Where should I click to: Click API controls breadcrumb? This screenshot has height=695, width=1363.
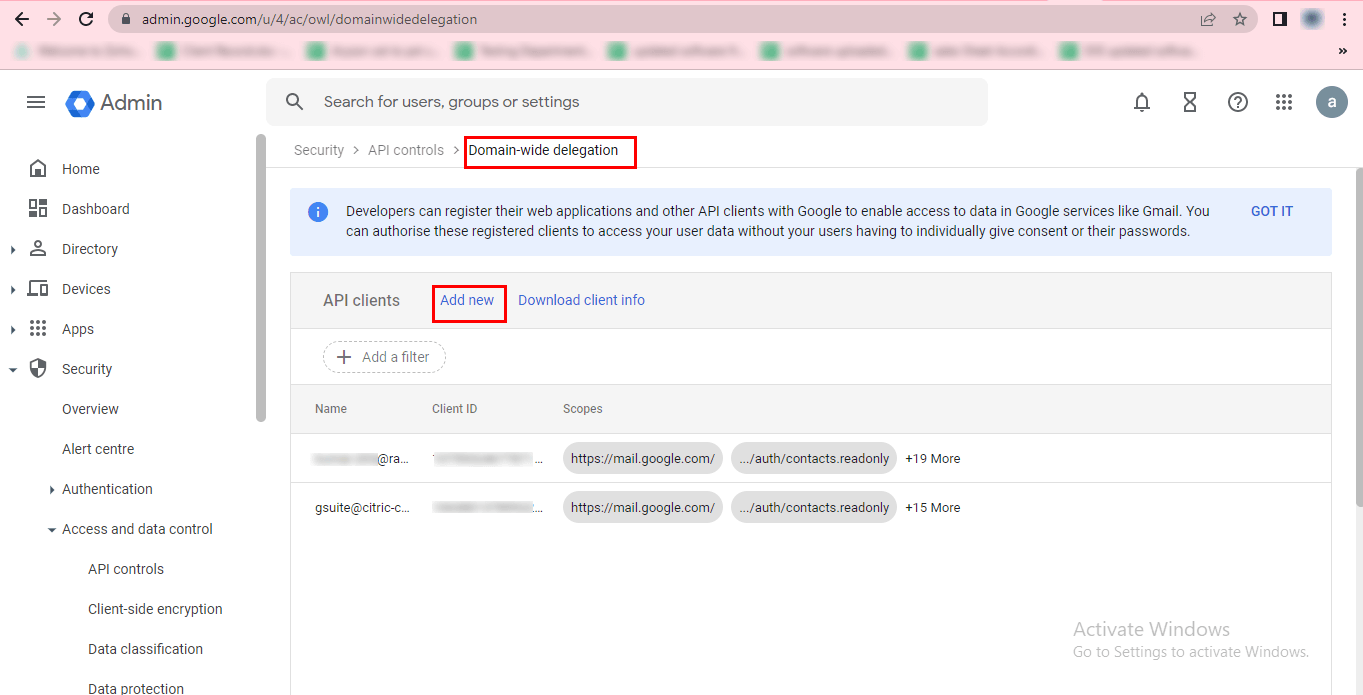click(x=406, y=150)
